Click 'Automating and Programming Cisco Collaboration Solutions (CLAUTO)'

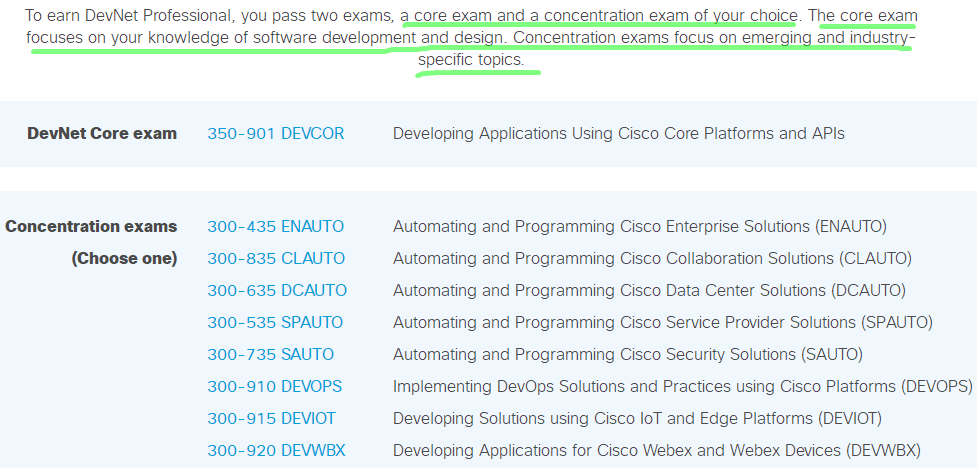pos(652,258)
